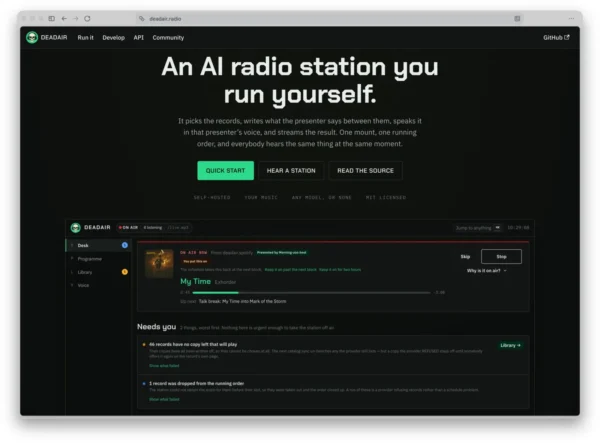Open the reader view icon in address bar
Viewport: 600px width, 443px height.
click(x=517, y=18)
